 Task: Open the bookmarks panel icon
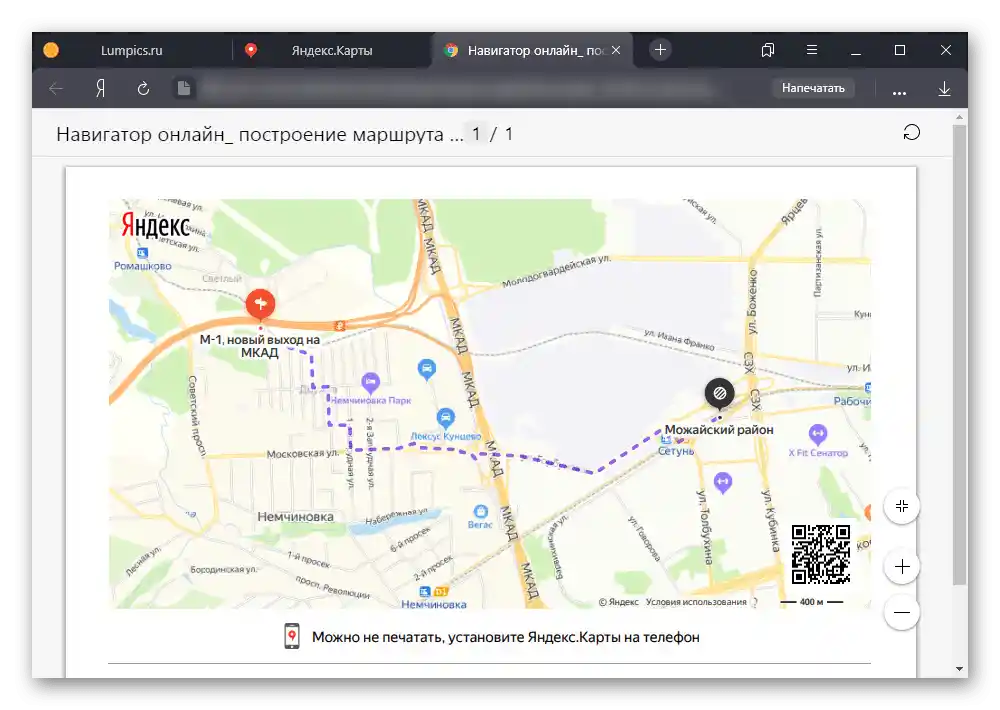(768, 50)
